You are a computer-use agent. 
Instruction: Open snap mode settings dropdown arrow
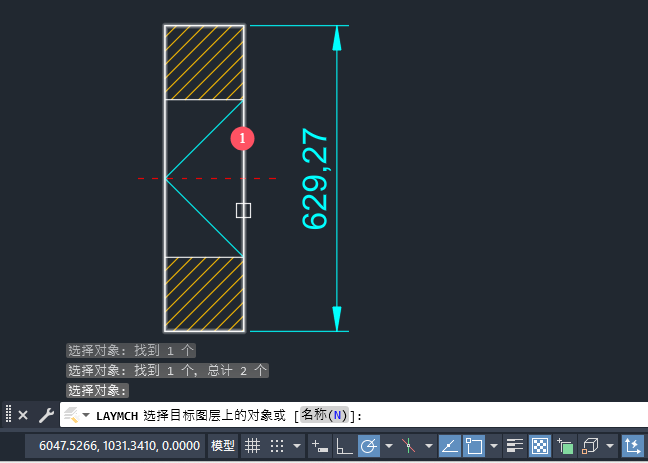(x=297, y=446)
